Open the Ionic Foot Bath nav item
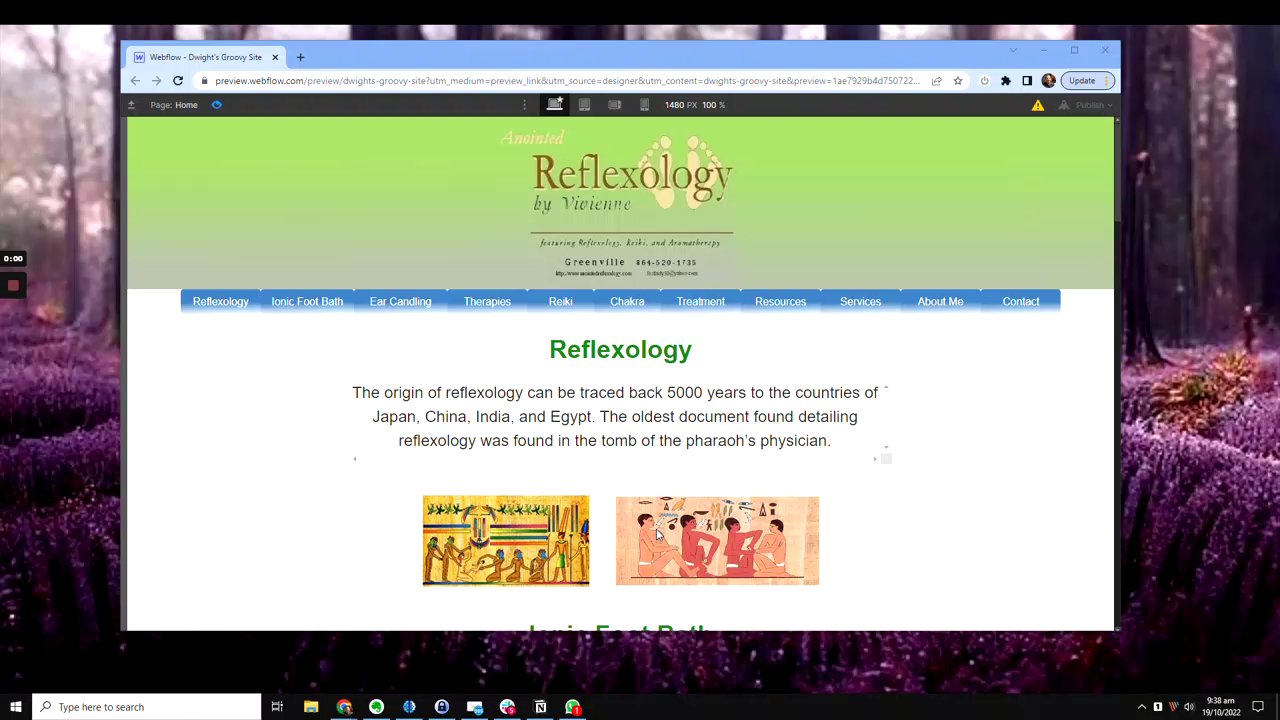The width and height of the screenshot is (1280, 720). [307, 301]
